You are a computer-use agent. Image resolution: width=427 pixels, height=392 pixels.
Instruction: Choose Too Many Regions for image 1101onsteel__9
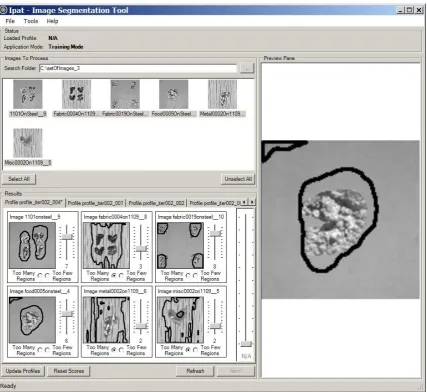coord(40,275)
